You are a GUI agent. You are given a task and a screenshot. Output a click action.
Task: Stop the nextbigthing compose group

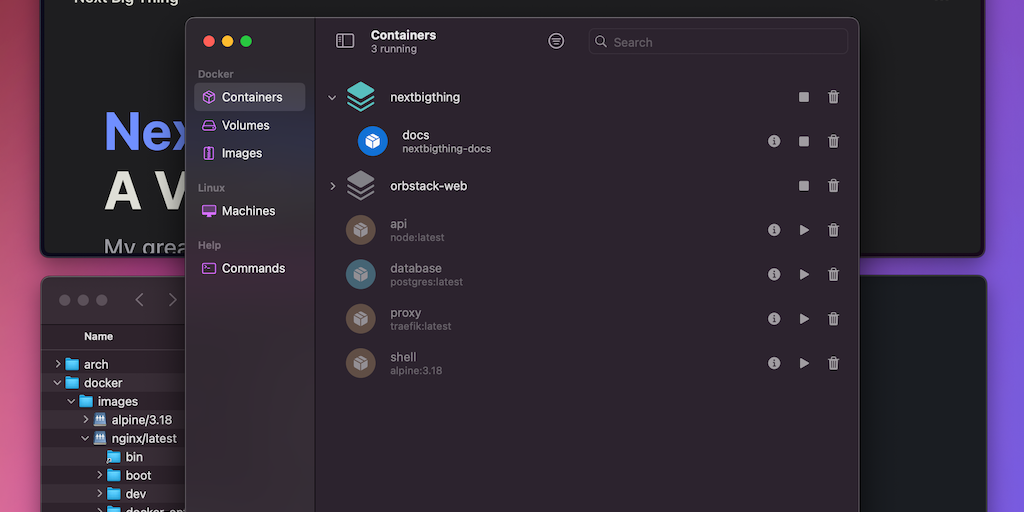(x=804, y=97)
